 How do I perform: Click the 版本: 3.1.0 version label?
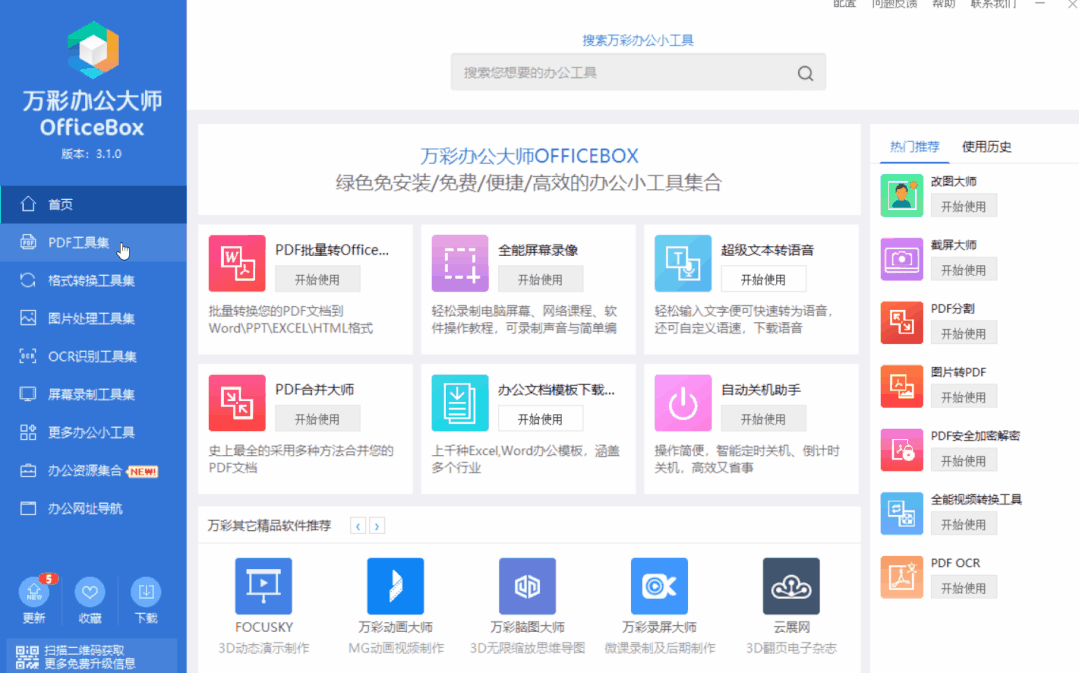[92, 154]
